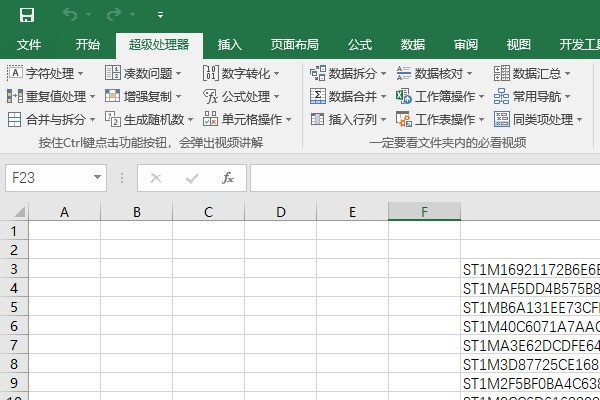This screenshot has width=600, height=400.
Task: Click the Undo arrow icon
Action: (69, 15)
